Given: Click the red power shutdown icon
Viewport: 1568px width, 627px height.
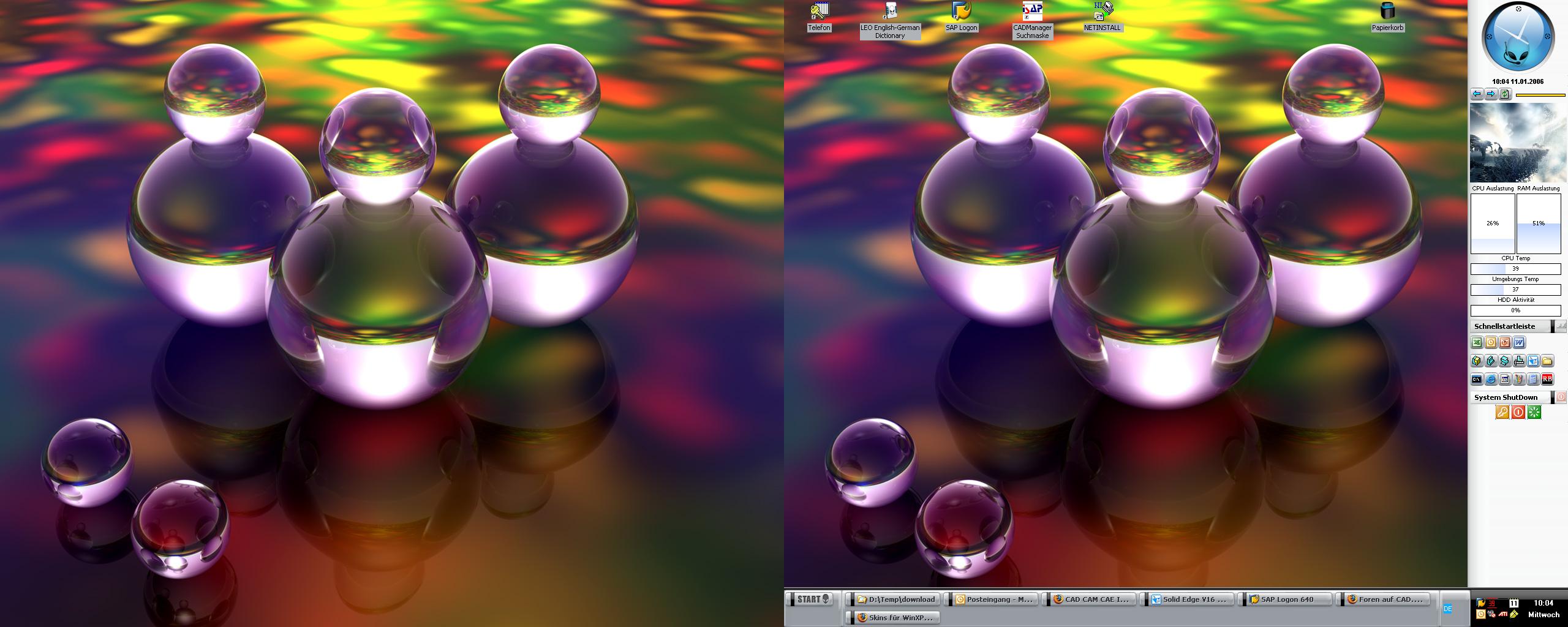Looking at the screenshot, I should (x=1518, y=412).
